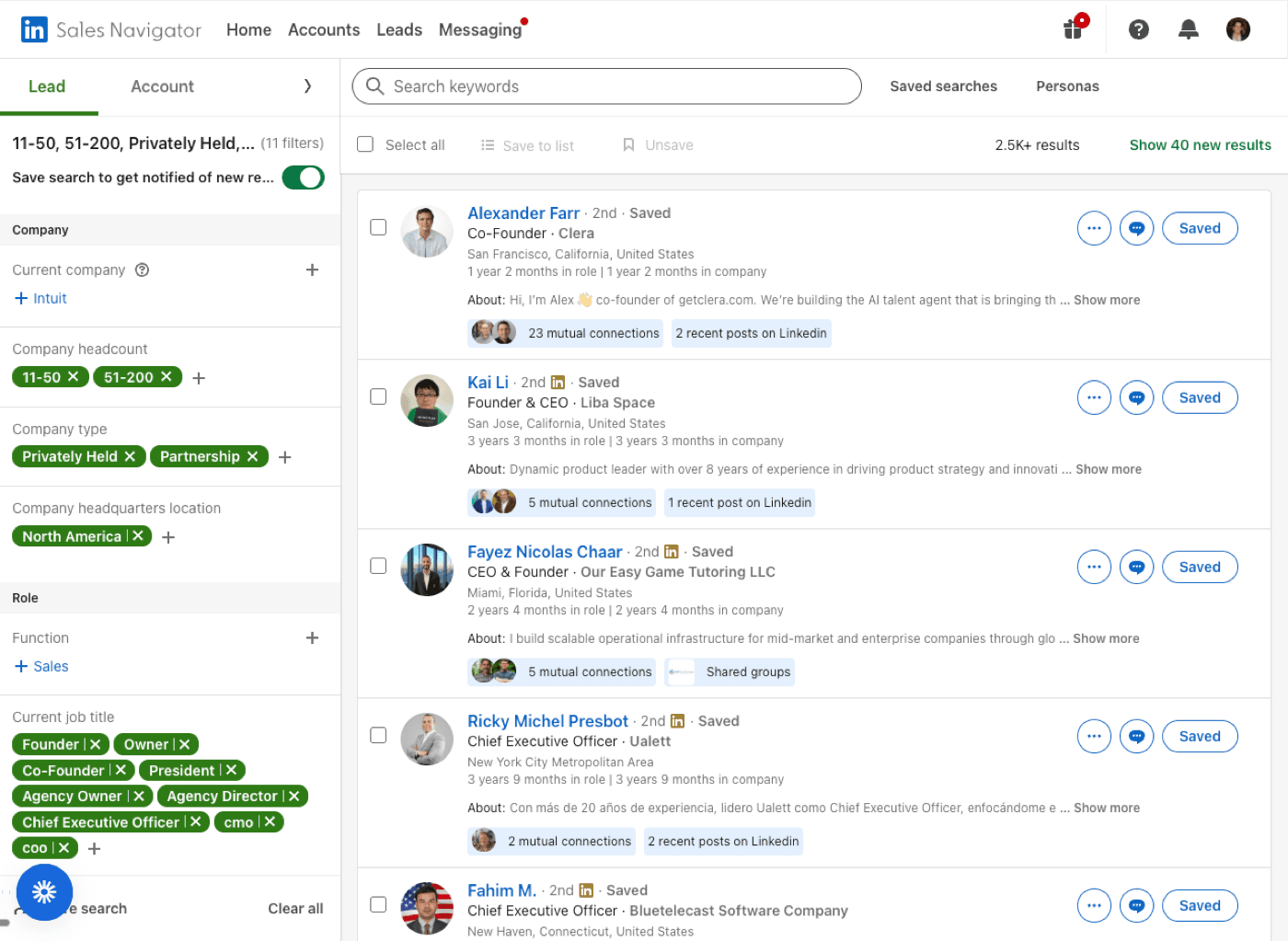Add Intuit as current company

pyautogui.click(x=41, y=298)
